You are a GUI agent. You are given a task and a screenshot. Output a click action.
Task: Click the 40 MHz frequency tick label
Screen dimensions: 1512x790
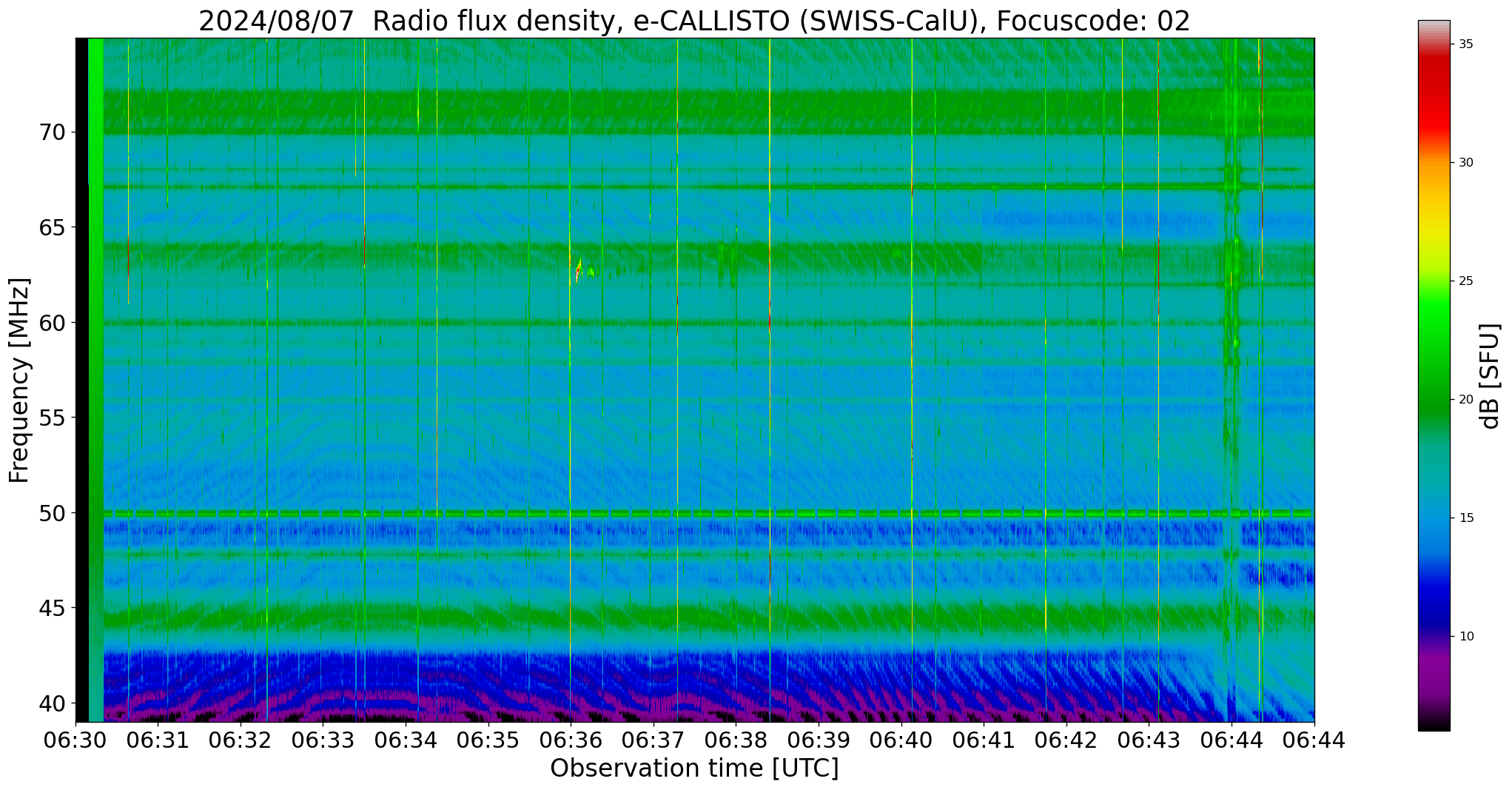click(x=52, y=703)
